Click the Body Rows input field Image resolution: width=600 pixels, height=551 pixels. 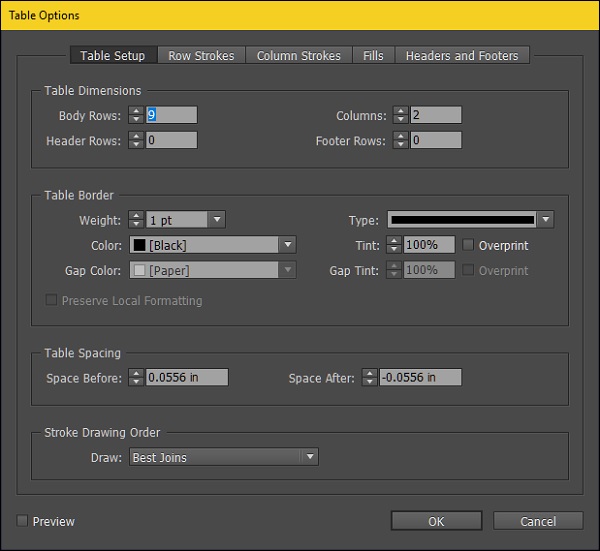coord(171,115)
